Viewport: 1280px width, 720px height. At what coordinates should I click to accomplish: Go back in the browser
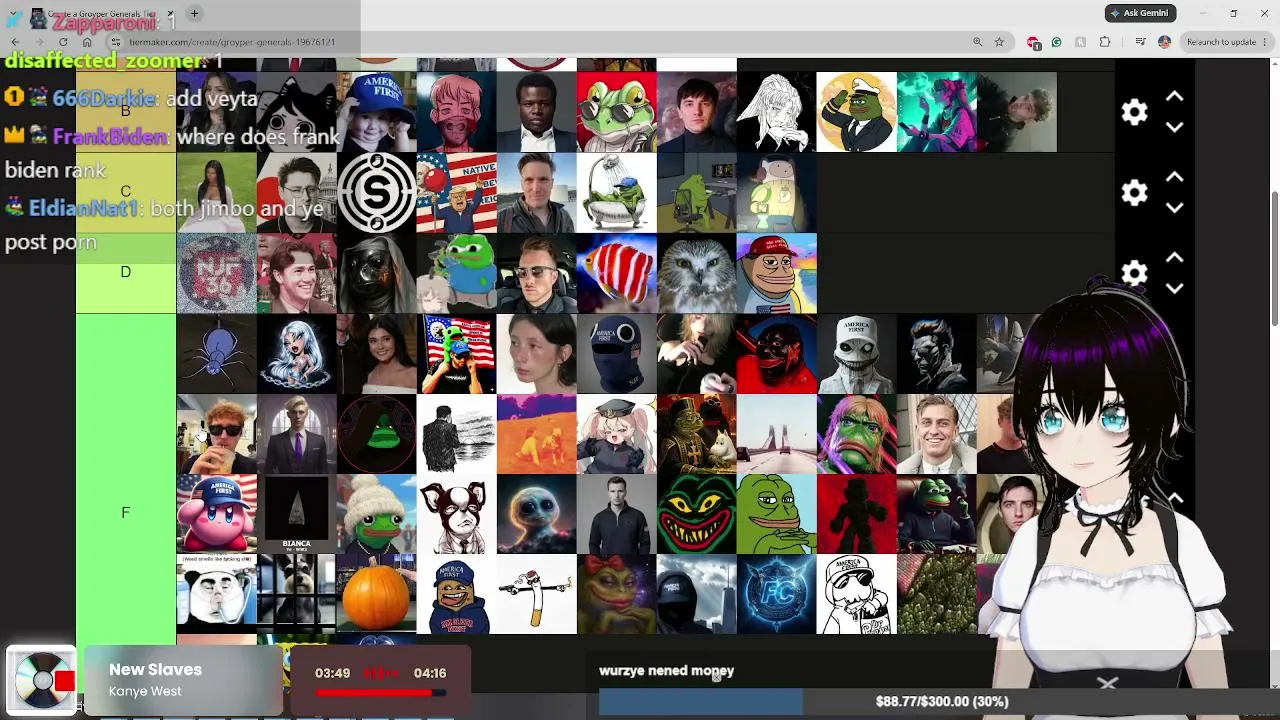pyautogui.click(x=15, y=42)
